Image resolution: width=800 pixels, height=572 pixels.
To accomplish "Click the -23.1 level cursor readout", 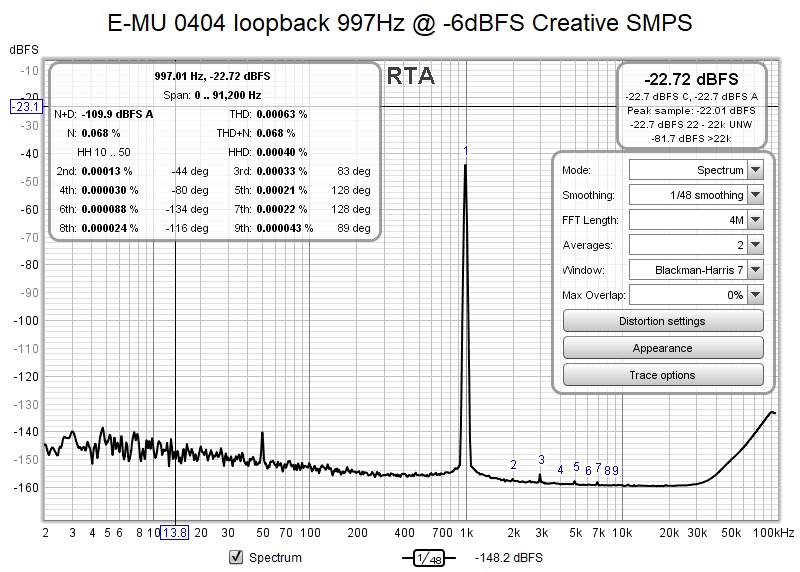I will (x=27, y=107).
